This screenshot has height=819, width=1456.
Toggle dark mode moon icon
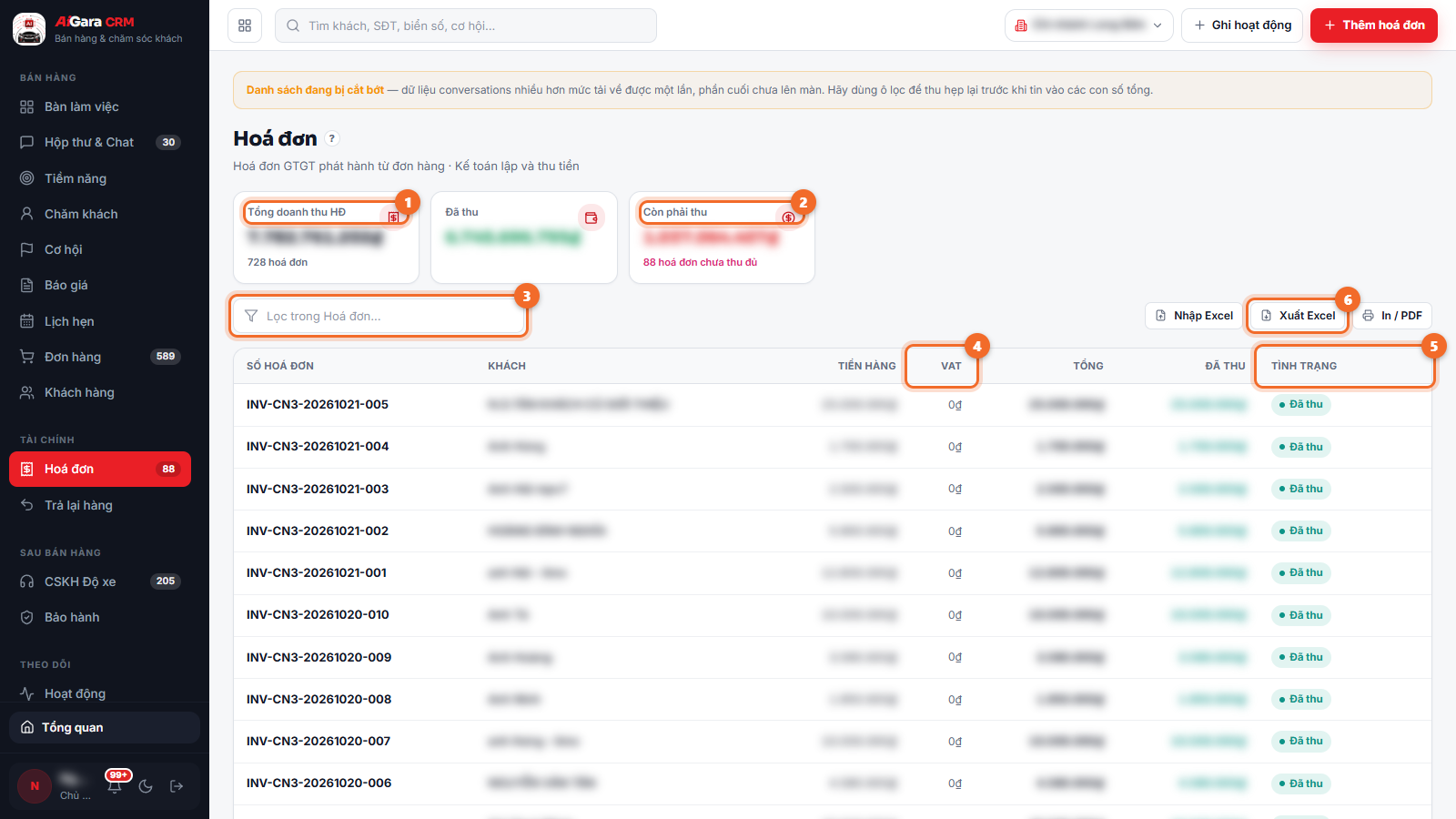click(146, 786)
